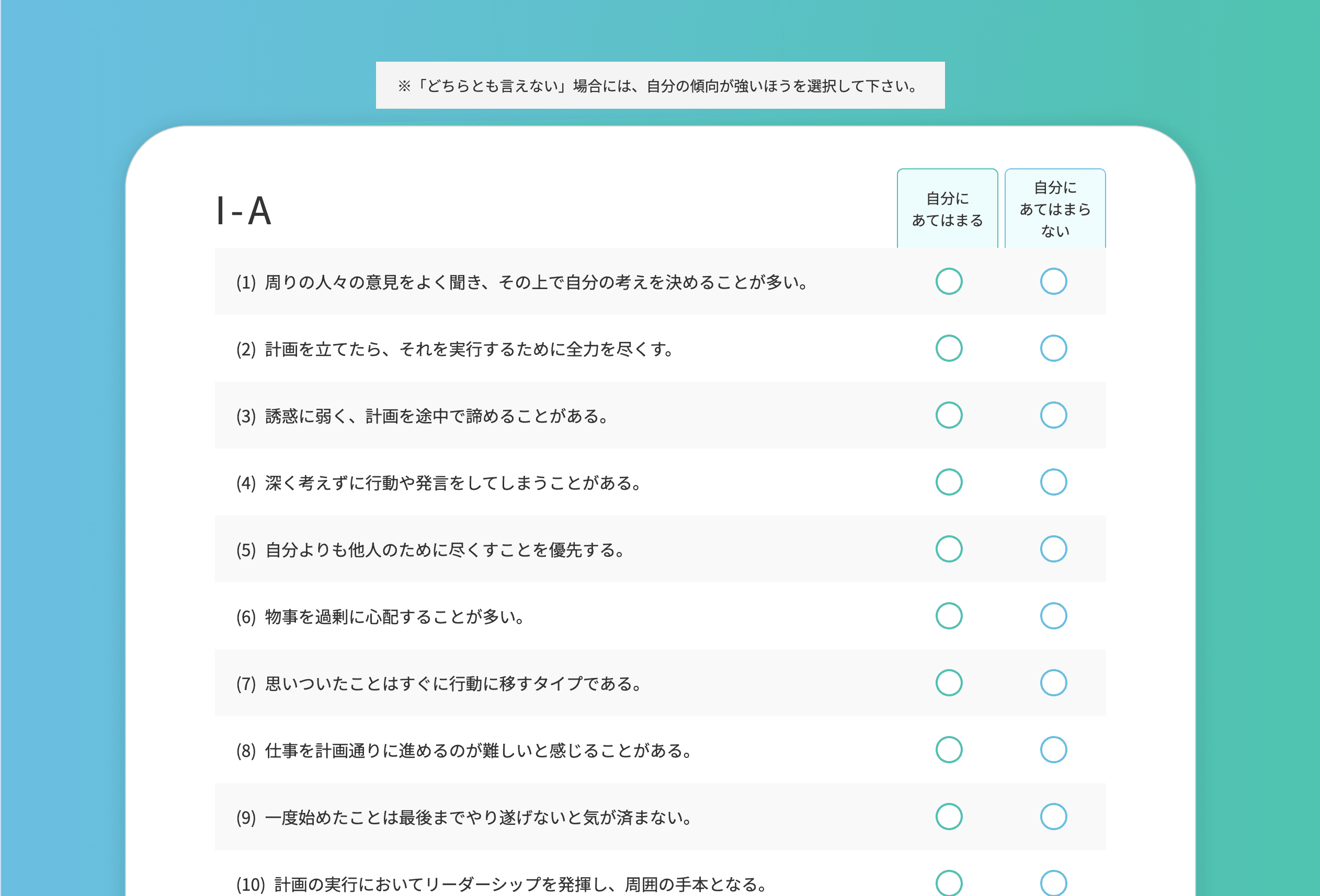Choose 自分にあてはまる for question 2
This screenshot has height=896, width=1320.
point(949,348)
